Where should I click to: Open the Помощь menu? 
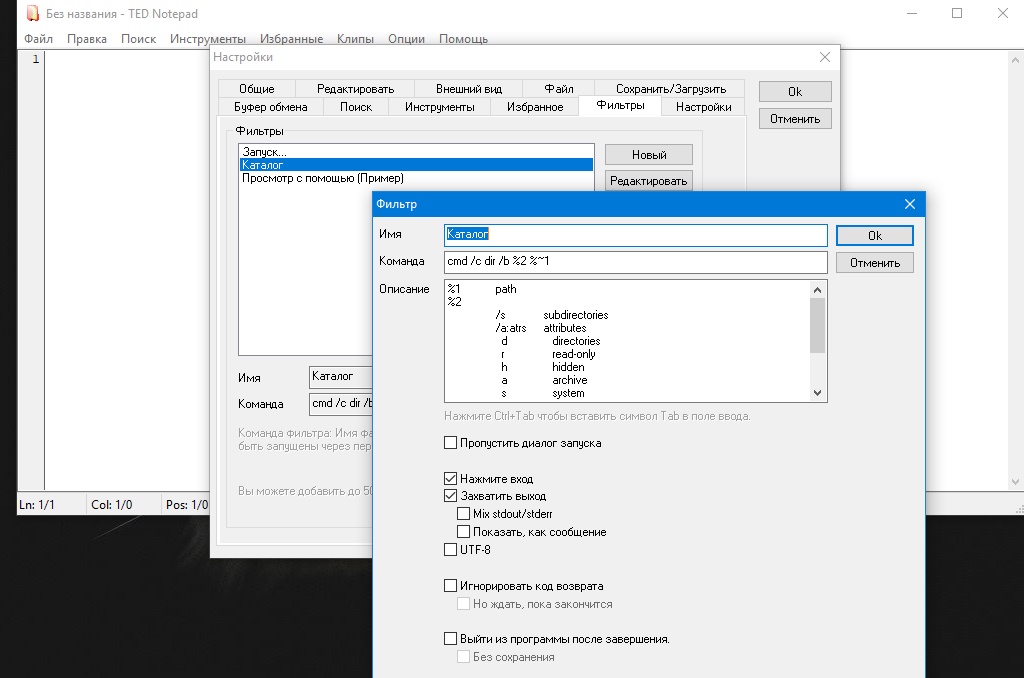pyautogui.click(x=464, y=39)
